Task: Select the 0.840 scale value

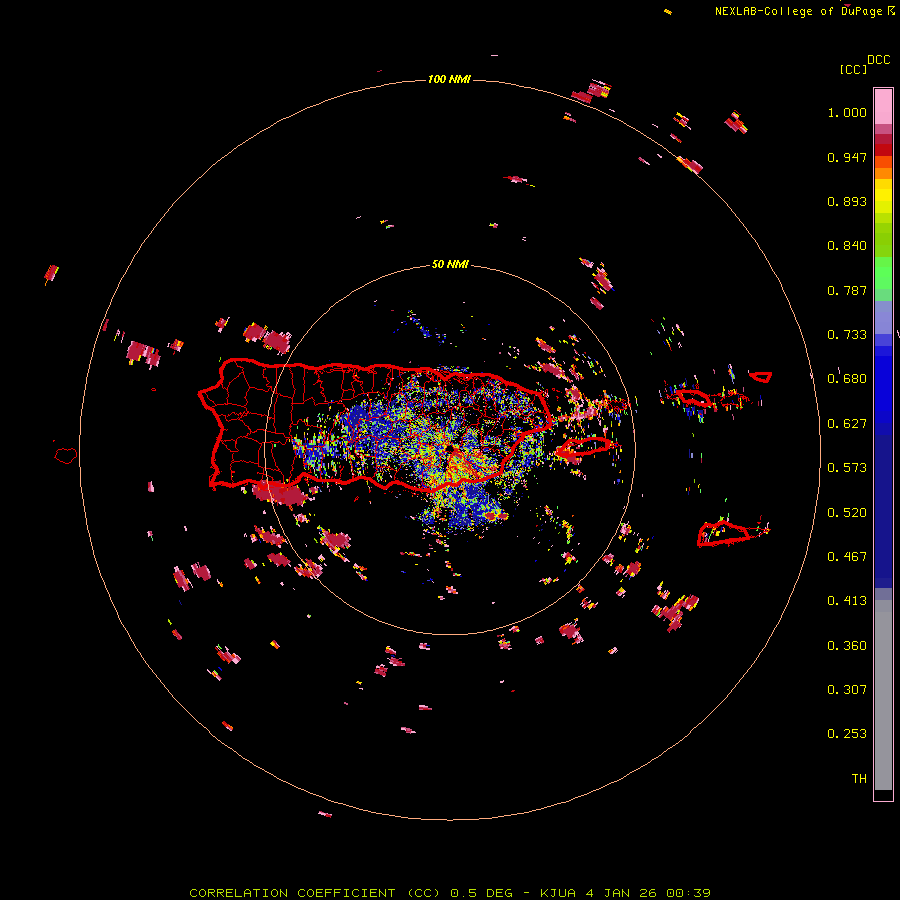Action: 847,246
